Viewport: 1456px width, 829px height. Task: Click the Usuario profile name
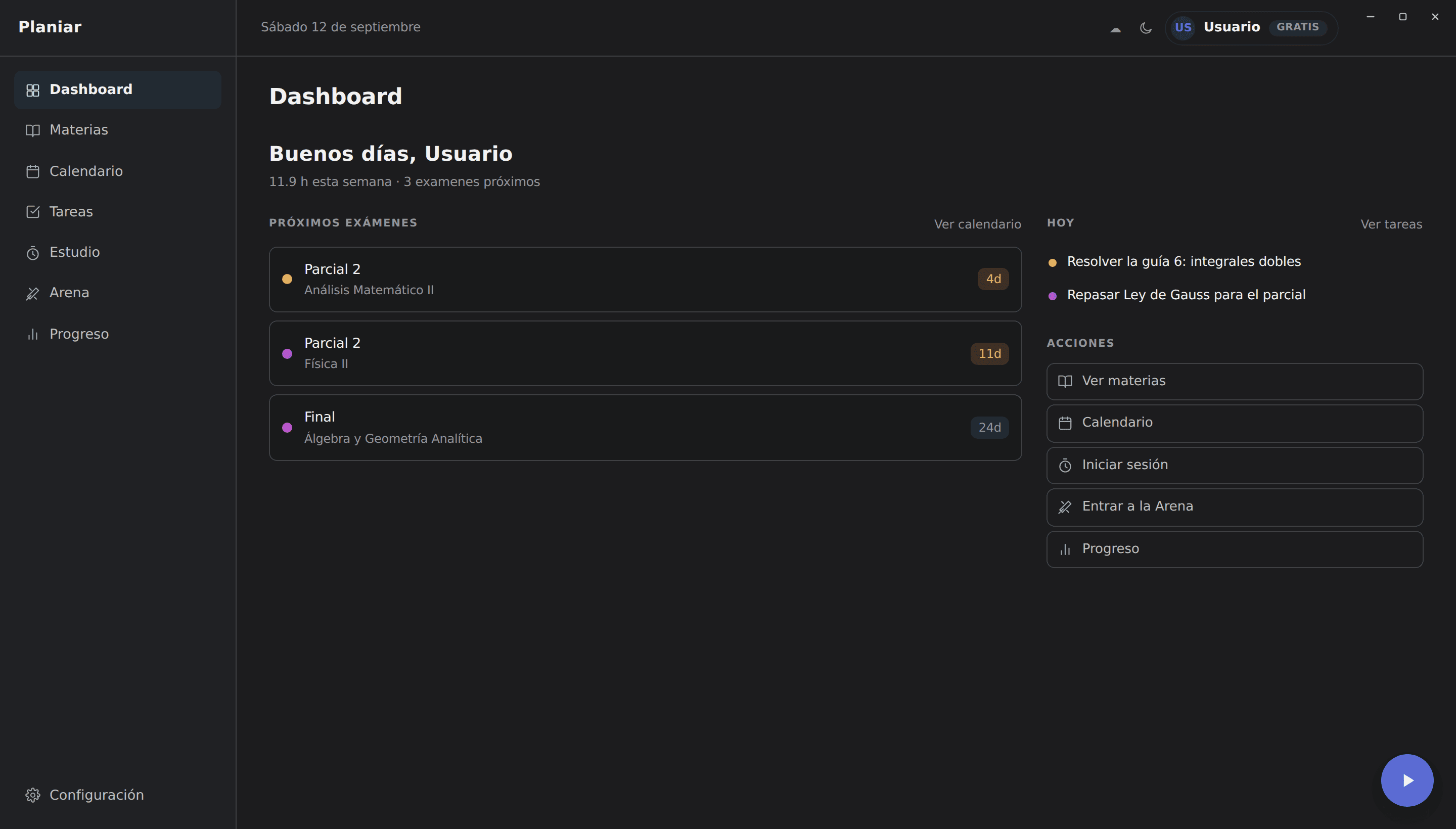point(1231,27)
